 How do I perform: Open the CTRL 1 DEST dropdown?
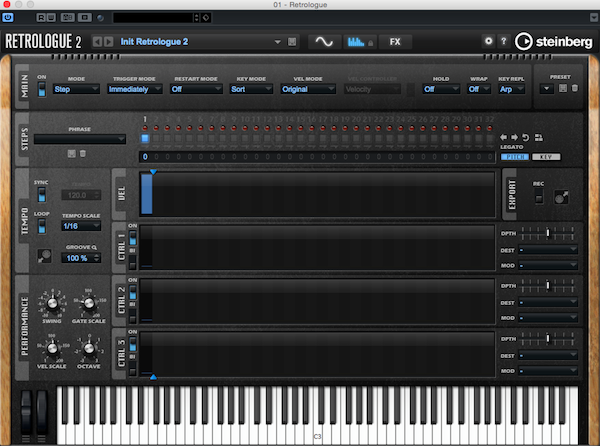pyautogui.click(x=548, y=250)
